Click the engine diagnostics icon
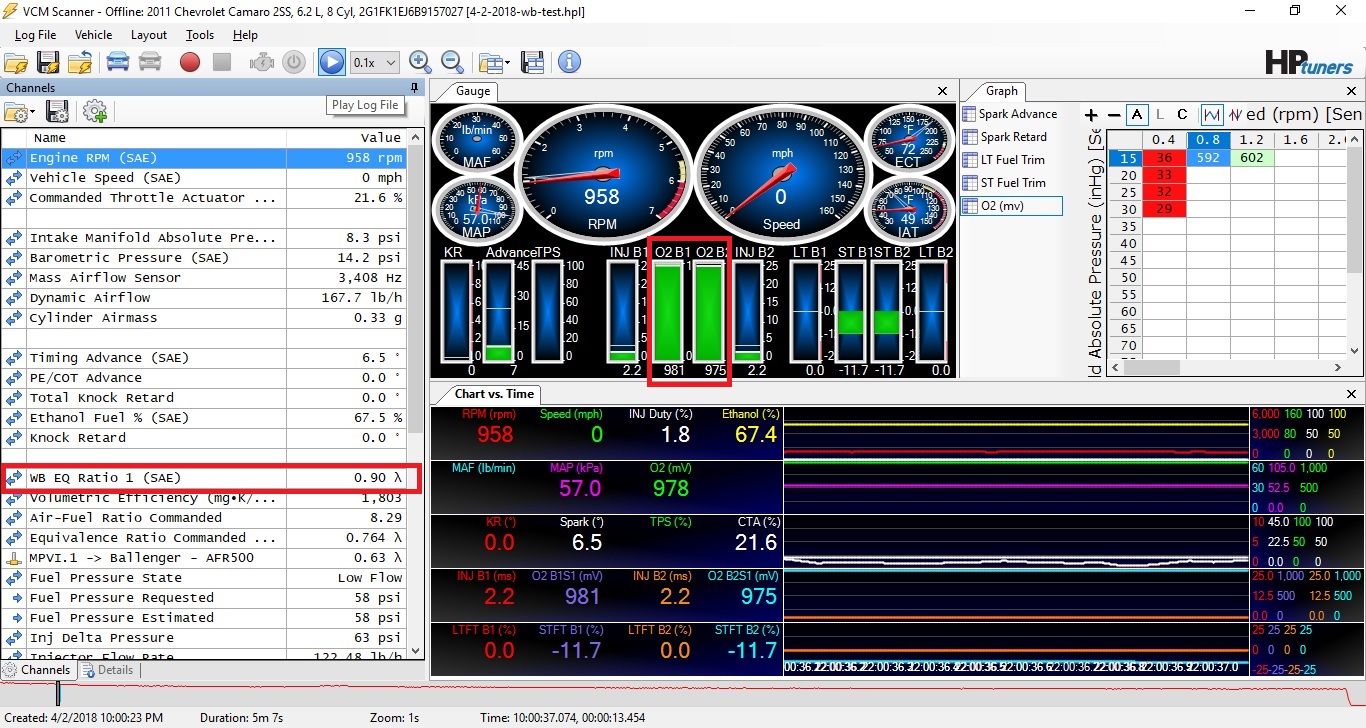This screenshot has width=1366, height=728. 262,62
